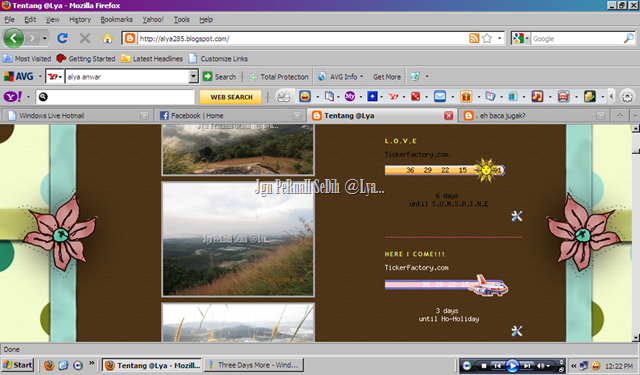Open Yahoo toolbar settings gear icon
Viewport: 640px width, 375px height.
627,97
